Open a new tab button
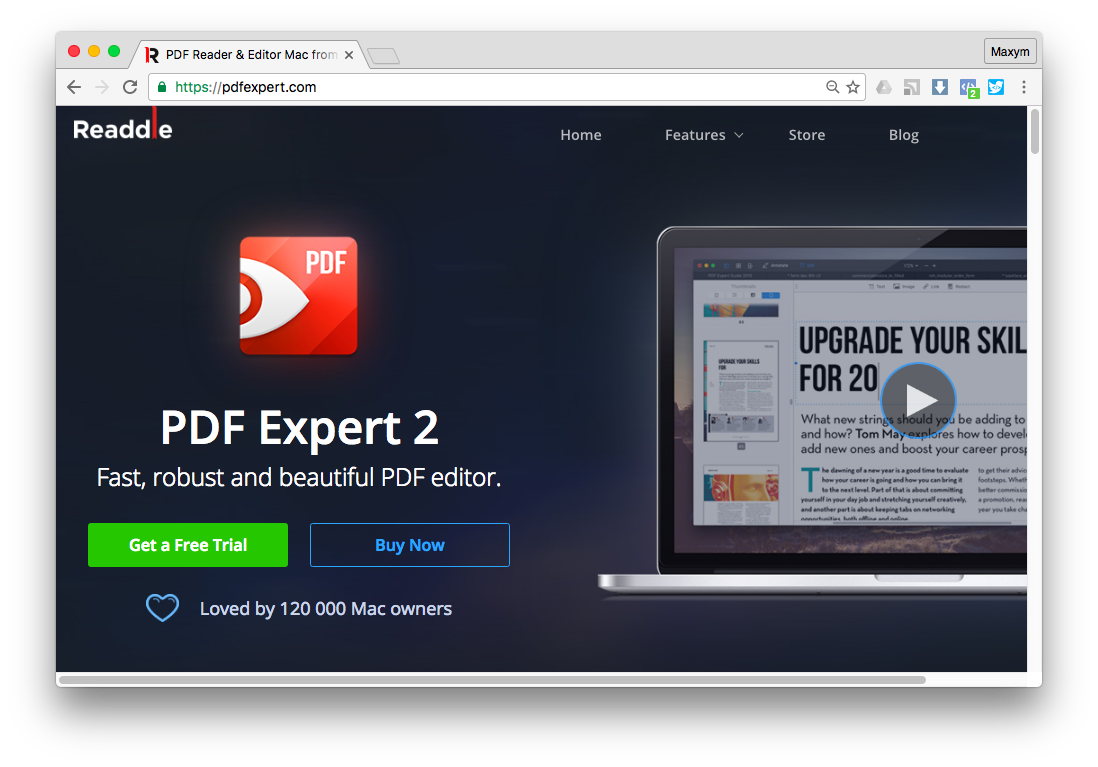 (384, 55)
